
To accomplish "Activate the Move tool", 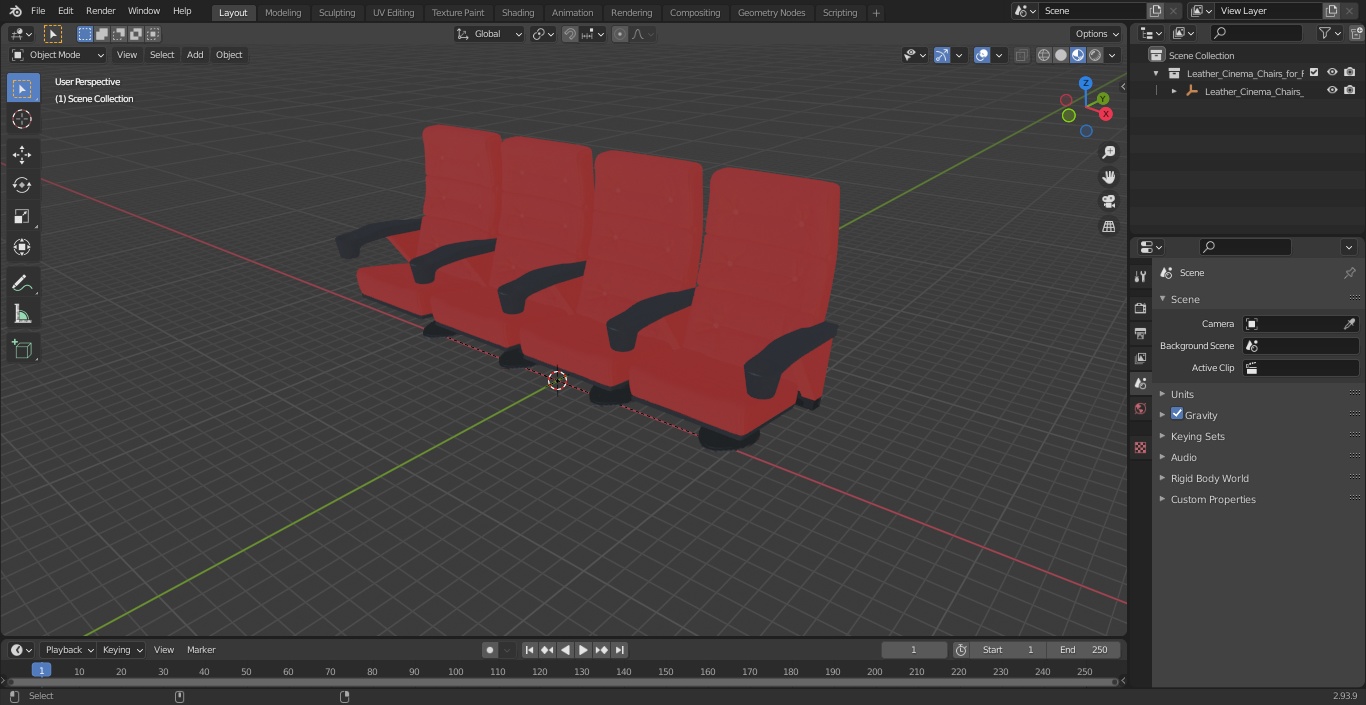I will point(22,154).
